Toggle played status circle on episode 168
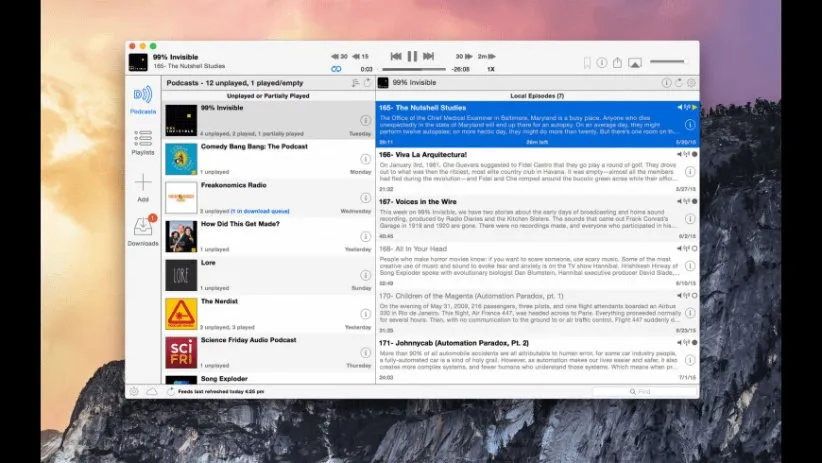Image resolution: width=822 pixels, height=463 pixels. [693, 248]
